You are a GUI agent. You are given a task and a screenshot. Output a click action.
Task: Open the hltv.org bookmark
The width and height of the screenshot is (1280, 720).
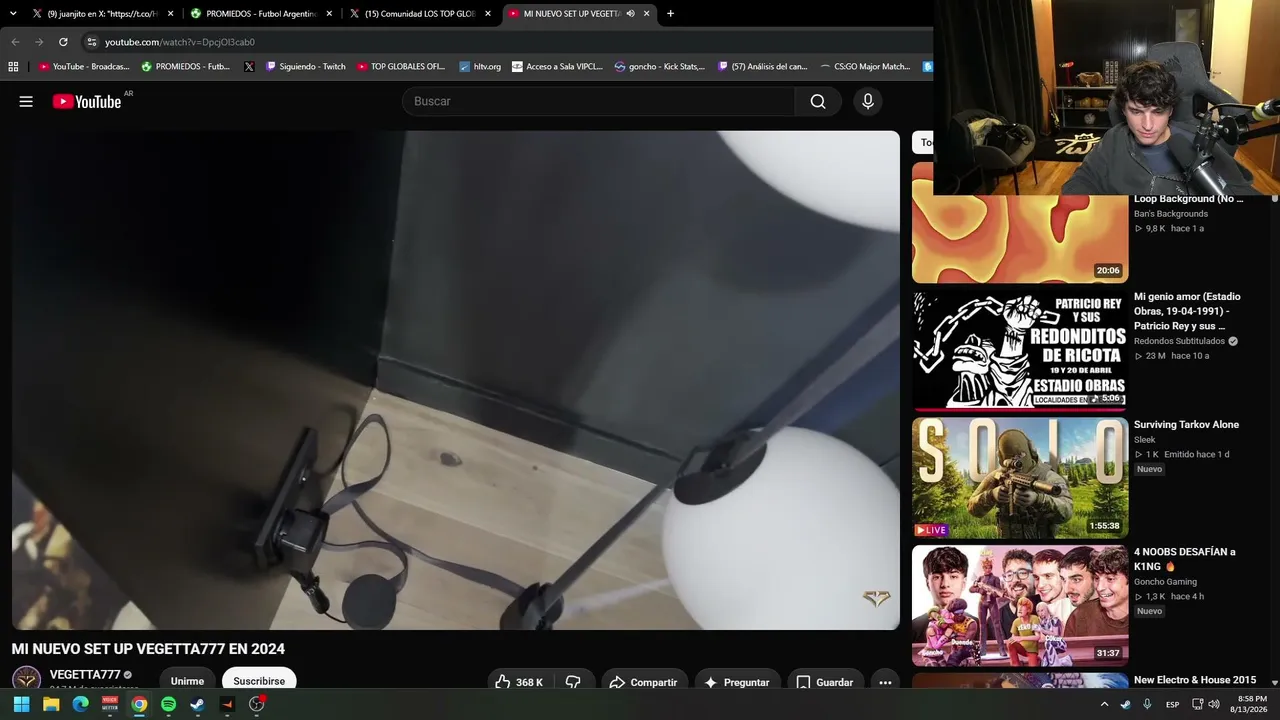tap(480, 67)
